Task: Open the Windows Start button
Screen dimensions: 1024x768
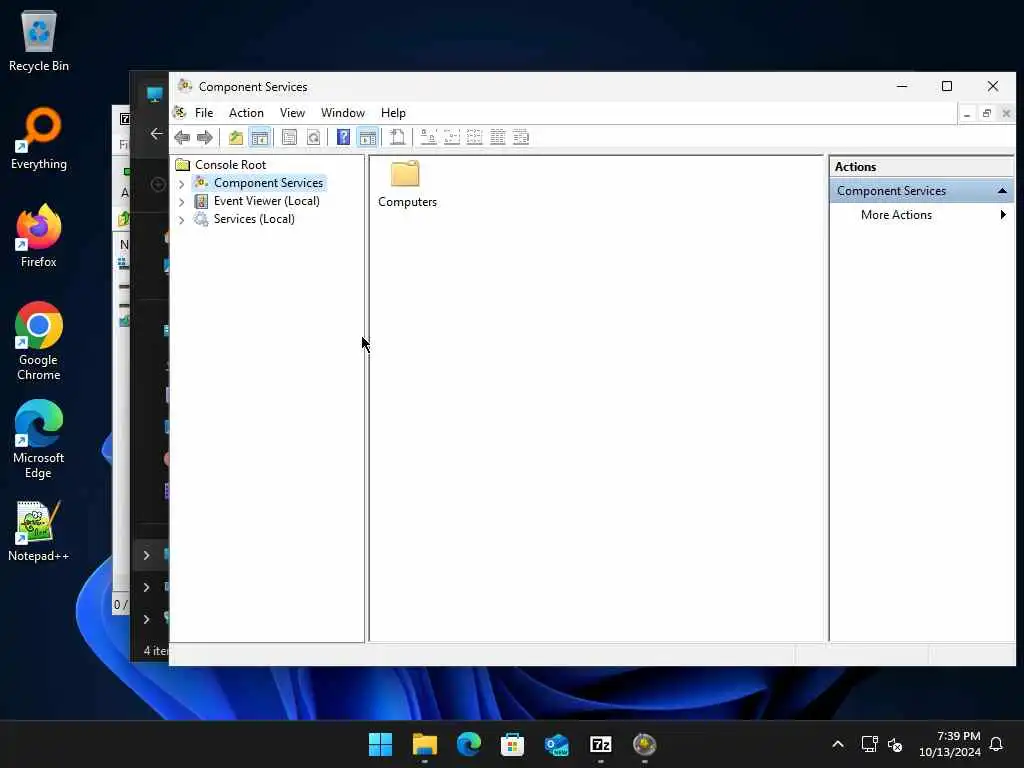Action: click(x=380, y=744)
